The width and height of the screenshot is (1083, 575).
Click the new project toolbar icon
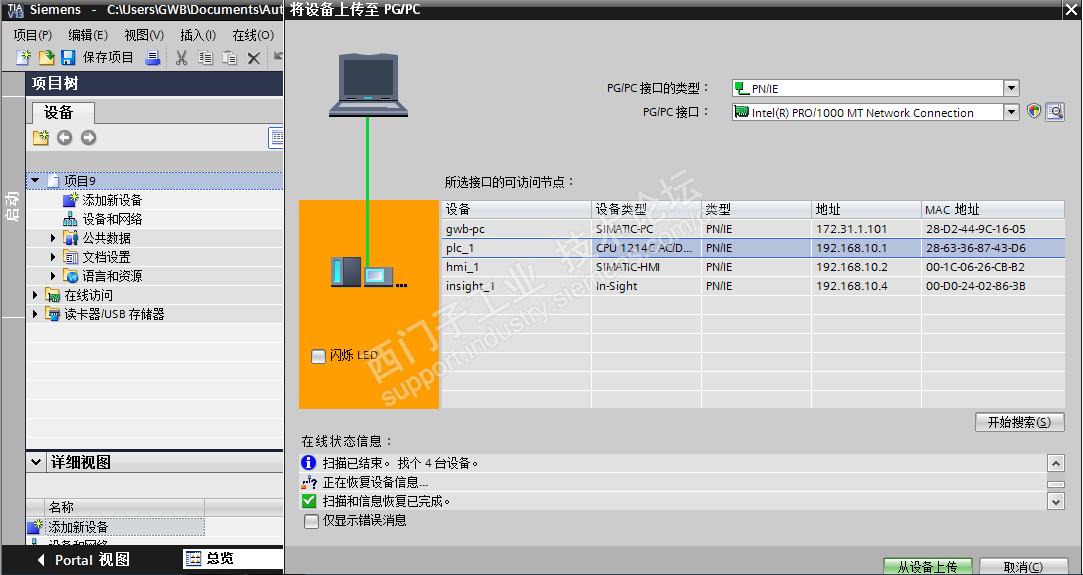[x=23, y=57]
